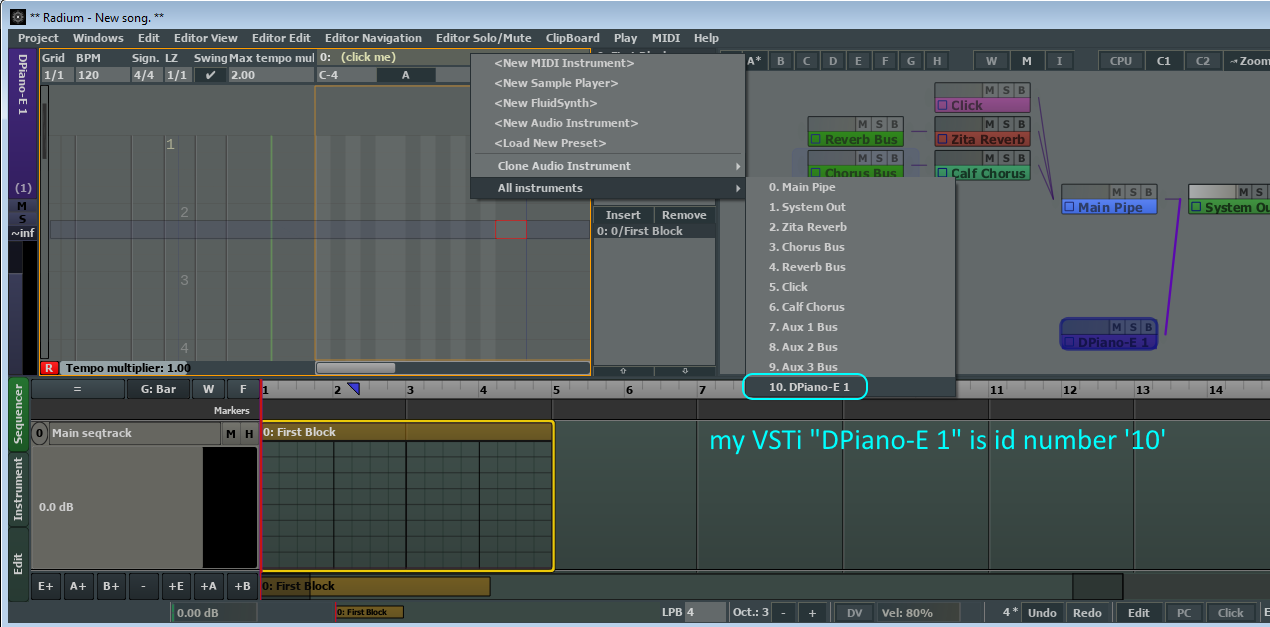Uncheck the Swing checkmark in editor header
Screen dimensions: 1270x627
(210, 73)
